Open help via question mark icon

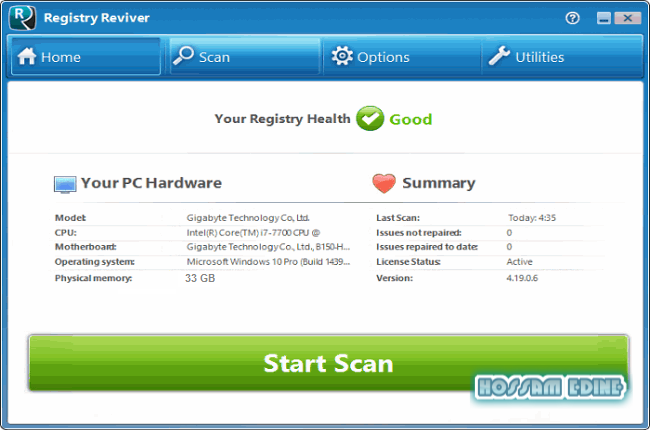pos(572,18)
